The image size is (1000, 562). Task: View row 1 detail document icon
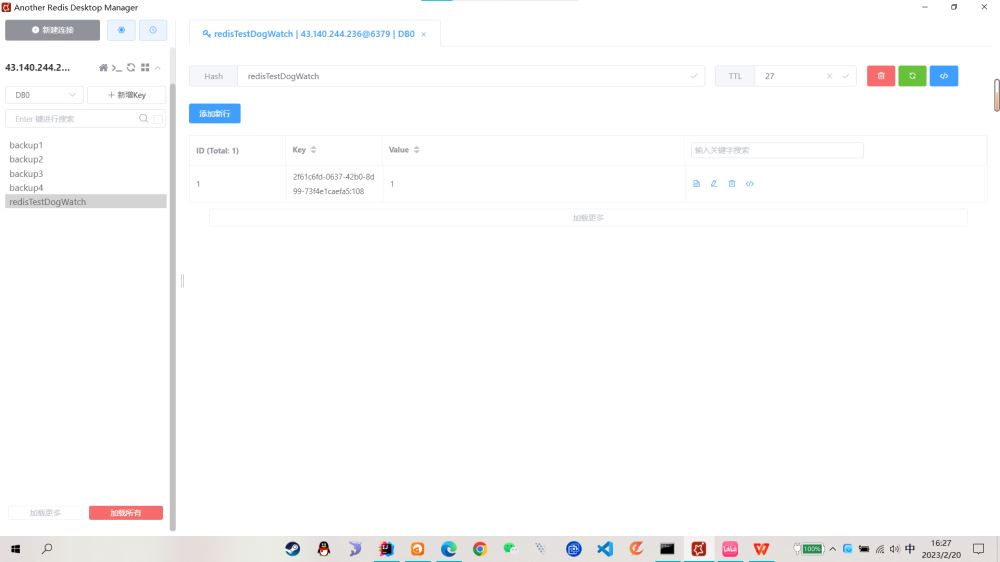[x=696, y=184]
